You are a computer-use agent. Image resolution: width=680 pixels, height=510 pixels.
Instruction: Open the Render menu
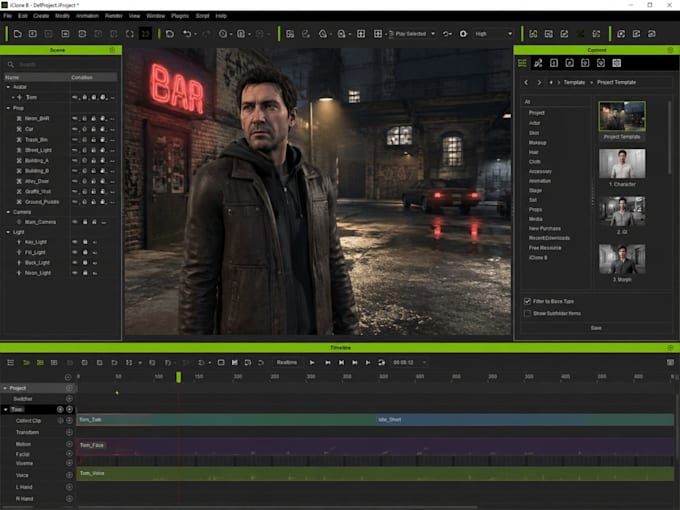tap(114, 16)
